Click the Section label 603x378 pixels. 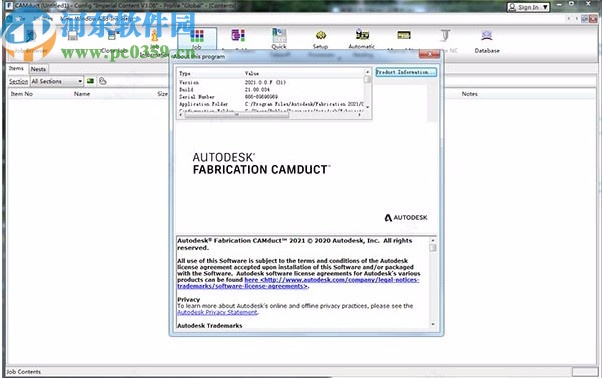18,81
